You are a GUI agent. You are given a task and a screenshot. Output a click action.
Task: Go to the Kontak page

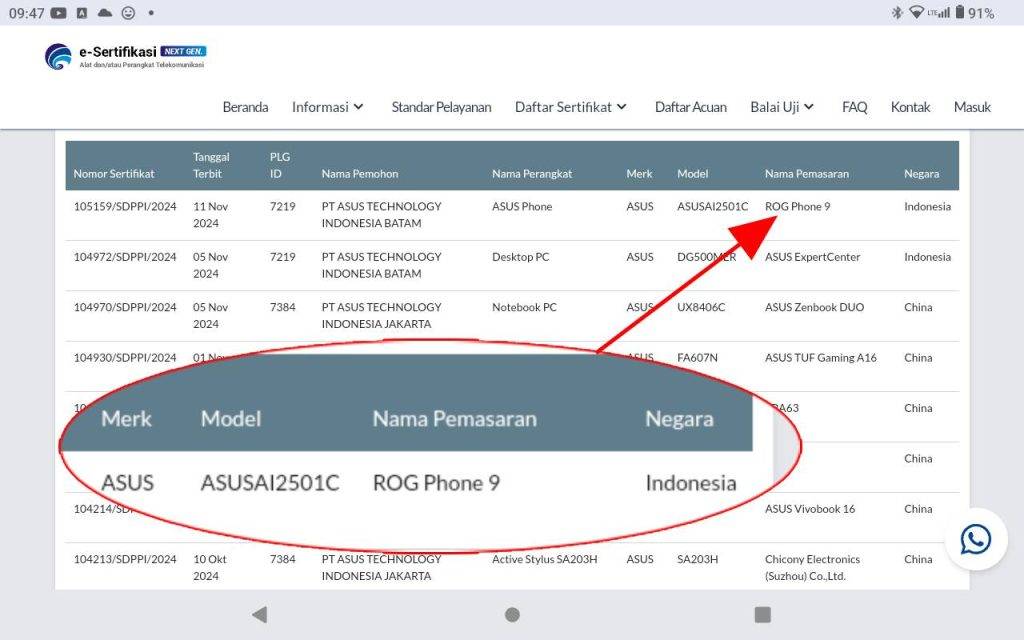click(x=910, y=107)
